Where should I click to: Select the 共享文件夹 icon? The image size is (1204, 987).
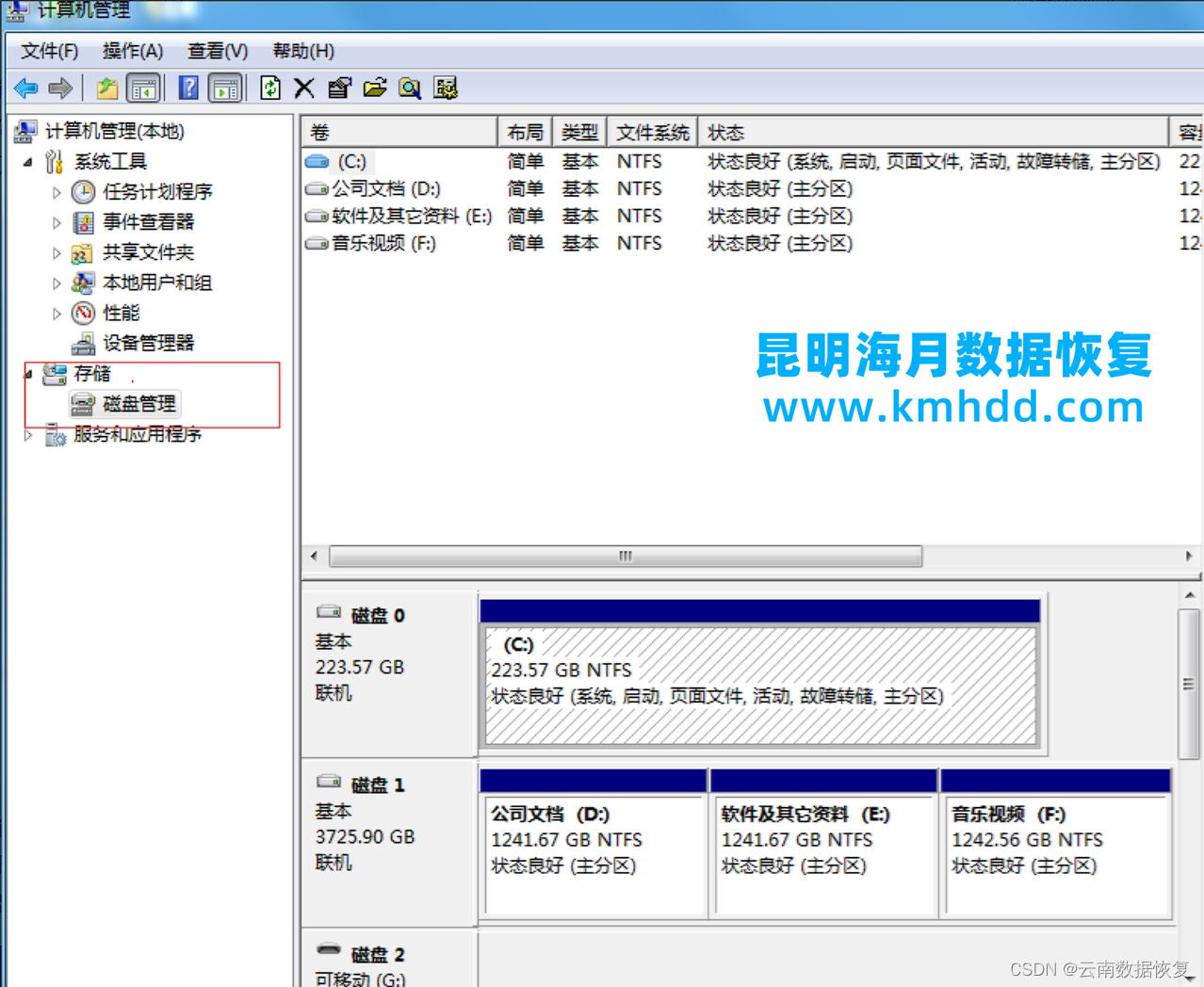84,252
